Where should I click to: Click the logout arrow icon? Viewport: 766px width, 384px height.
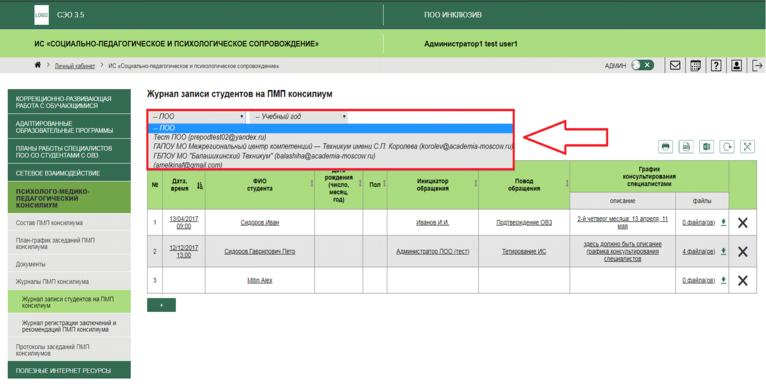click(757, 65)
